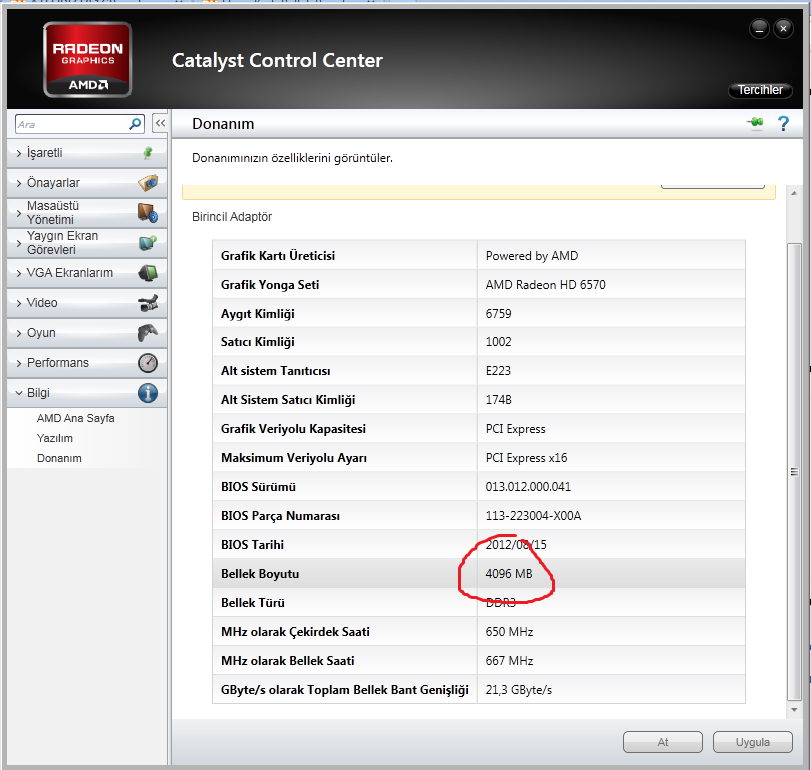
Task: Select the Alt sistem Tanıtıcısı value E223
Action: coord(498,371)
